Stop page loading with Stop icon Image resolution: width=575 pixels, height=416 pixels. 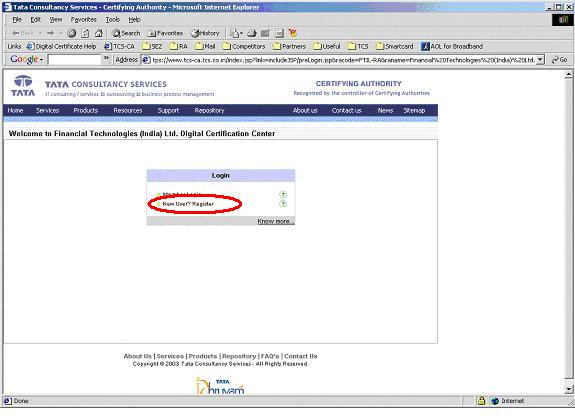pyautogui.click(x=72, y=33)
